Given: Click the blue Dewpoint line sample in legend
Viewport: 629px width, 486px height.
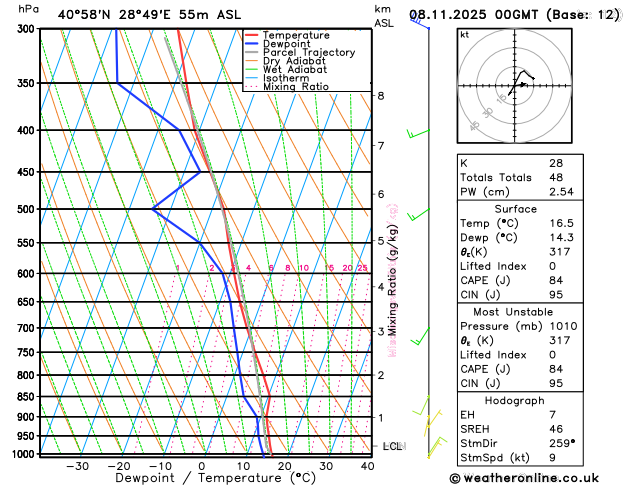Looking at the screenshot, I should 252,44.
